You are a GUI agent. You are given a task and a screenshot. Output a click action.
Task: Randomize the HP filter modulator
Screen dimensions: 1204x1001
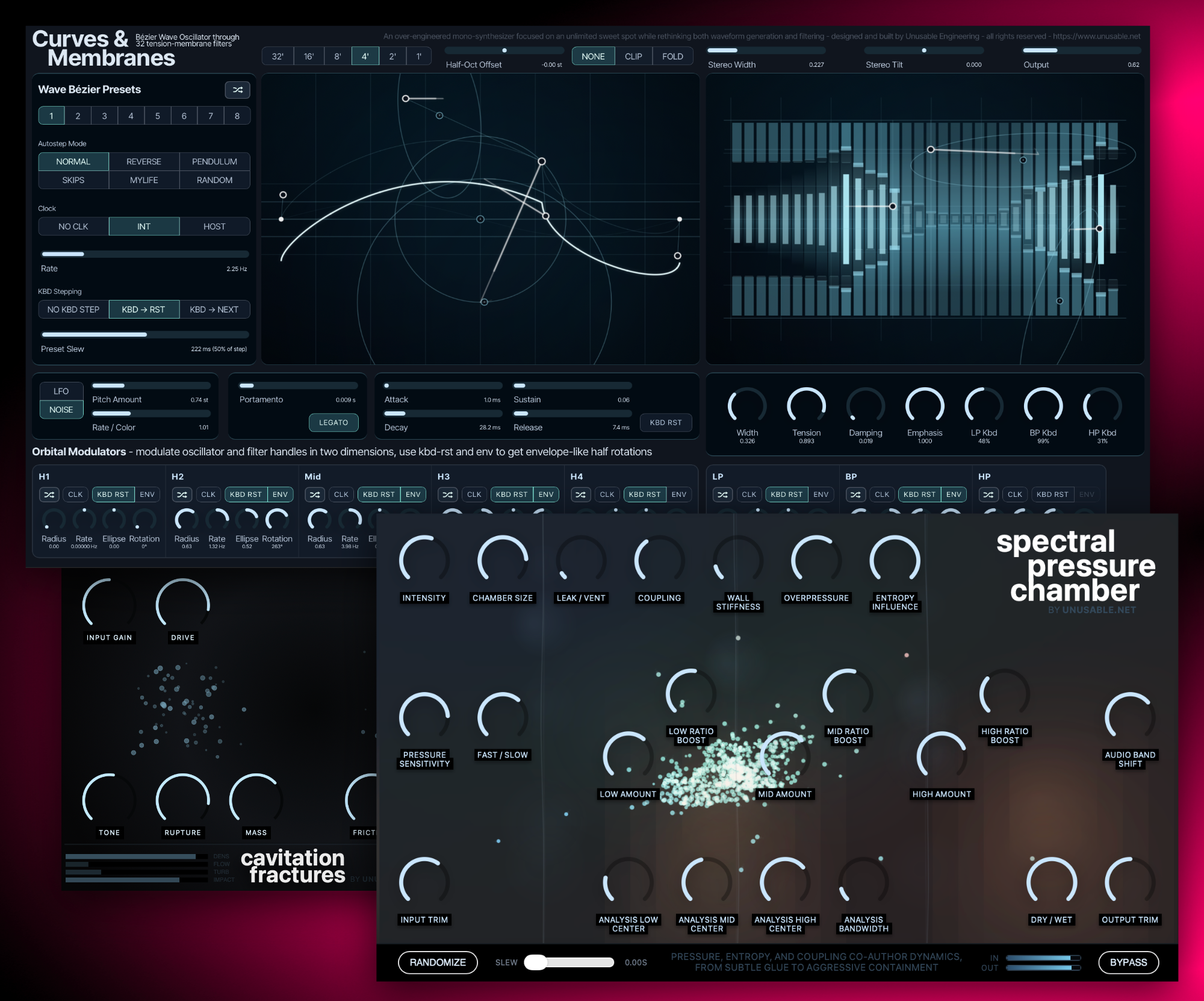click(988, 494)
